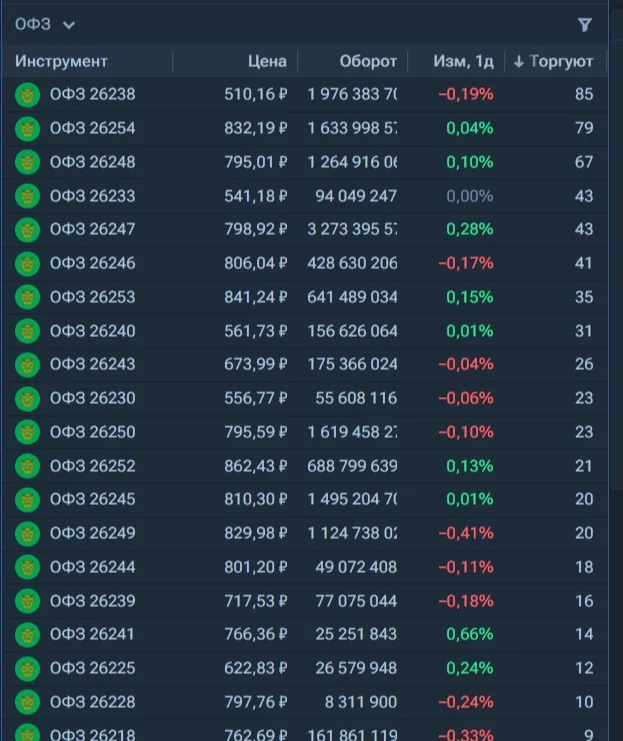The image size is (623, 741).
Task: Click the -0,19% daily change value
Action: 466,94
